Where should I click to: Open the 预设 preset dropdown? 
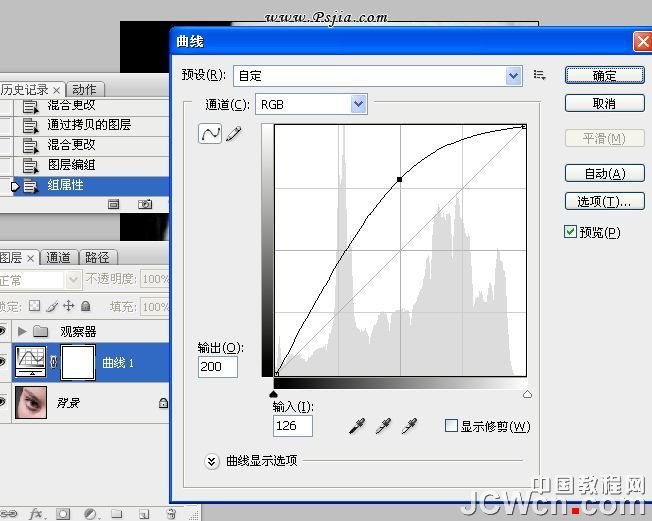514,76
